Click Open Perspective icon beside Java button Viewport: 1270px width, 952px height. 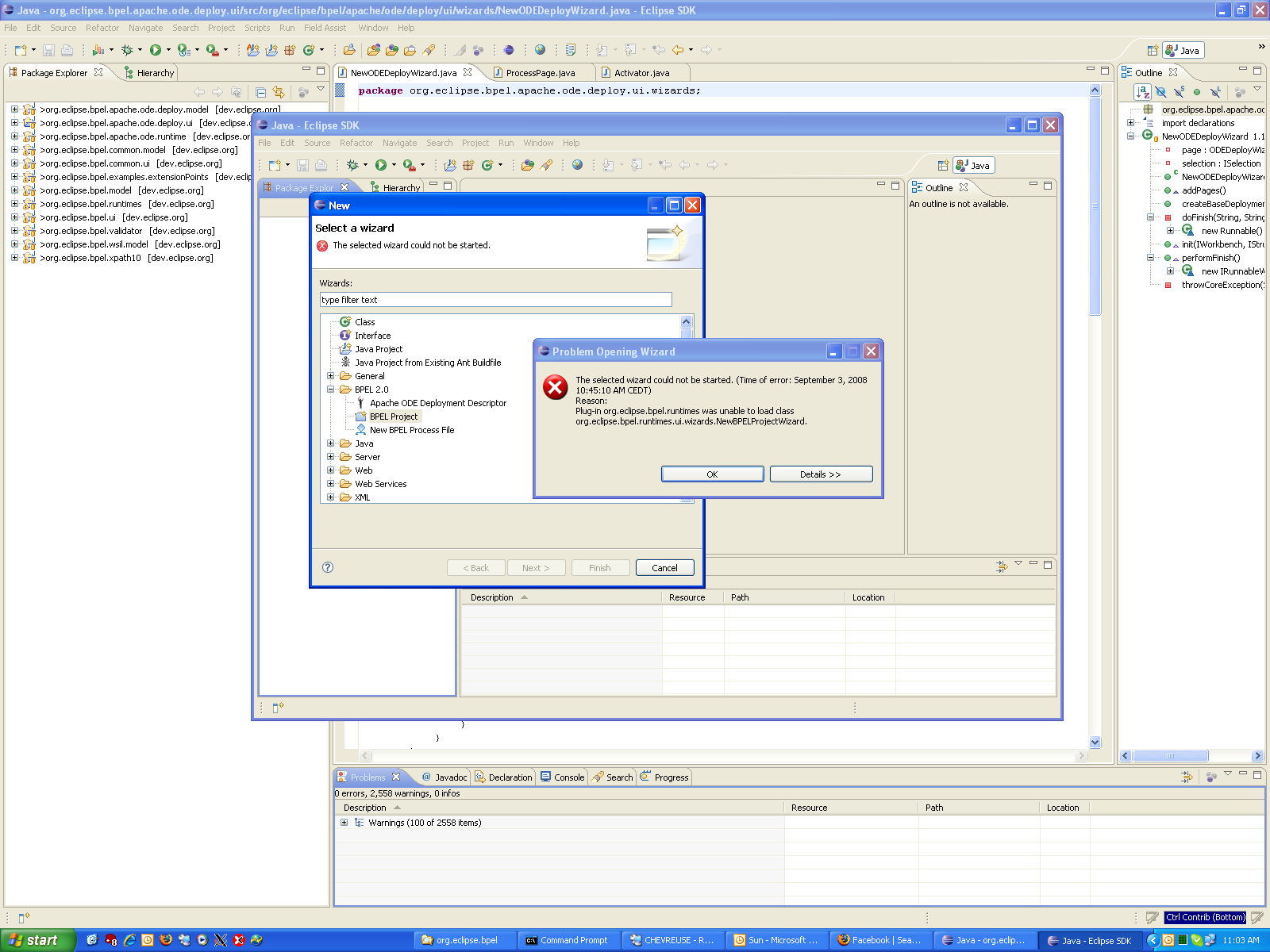[1153, 50]
